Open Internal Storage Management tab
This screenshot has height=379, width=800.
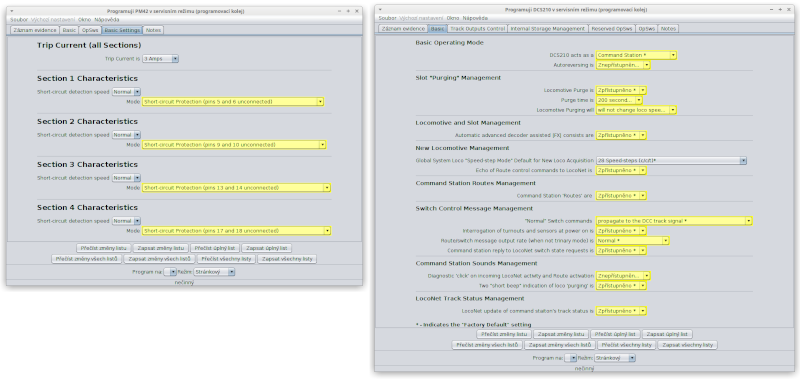pyautogui.click(x=548, y=29)
